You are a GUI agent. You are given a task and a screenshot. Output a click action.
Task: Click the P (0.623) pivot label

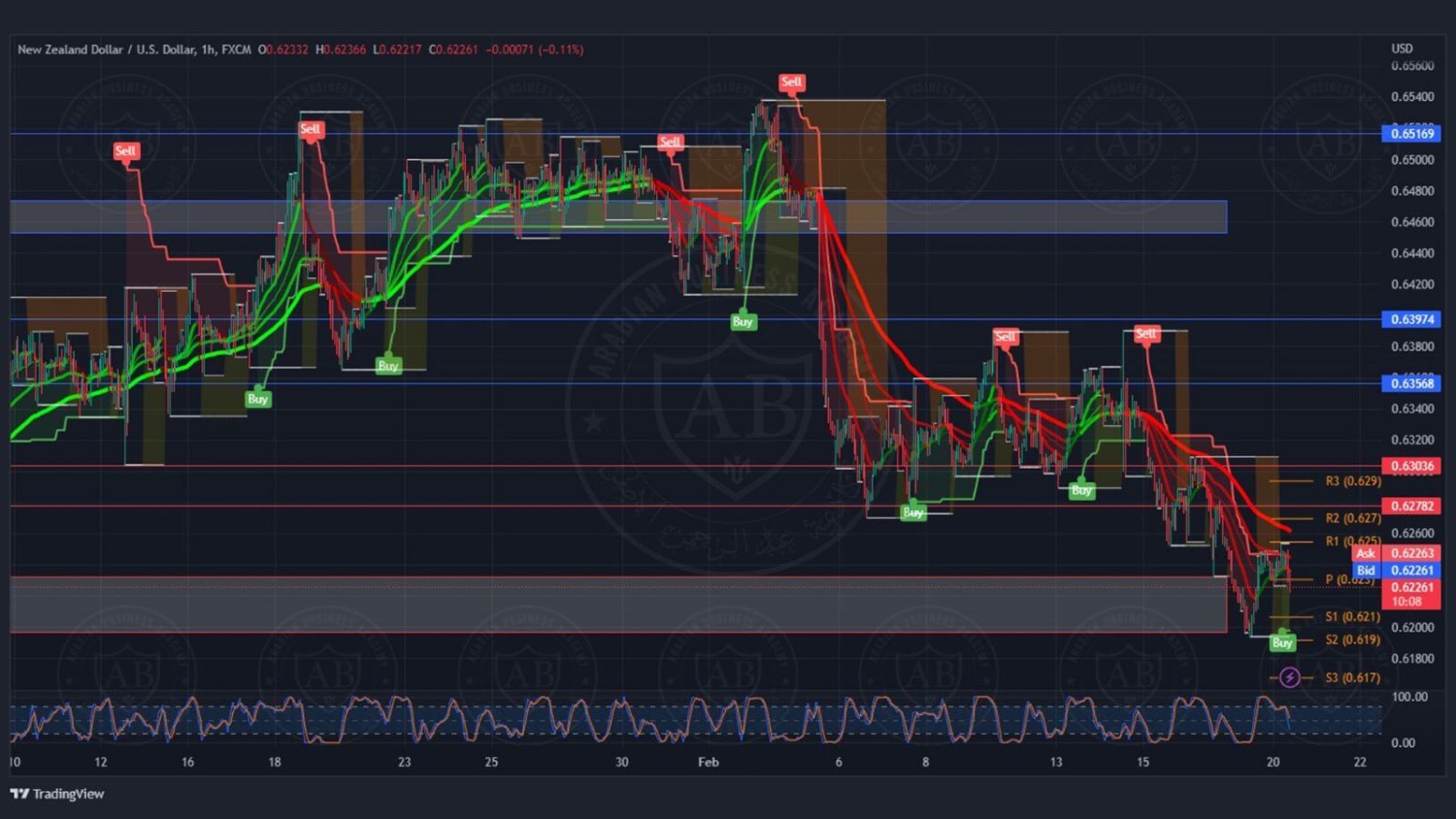pos(1350,579)
